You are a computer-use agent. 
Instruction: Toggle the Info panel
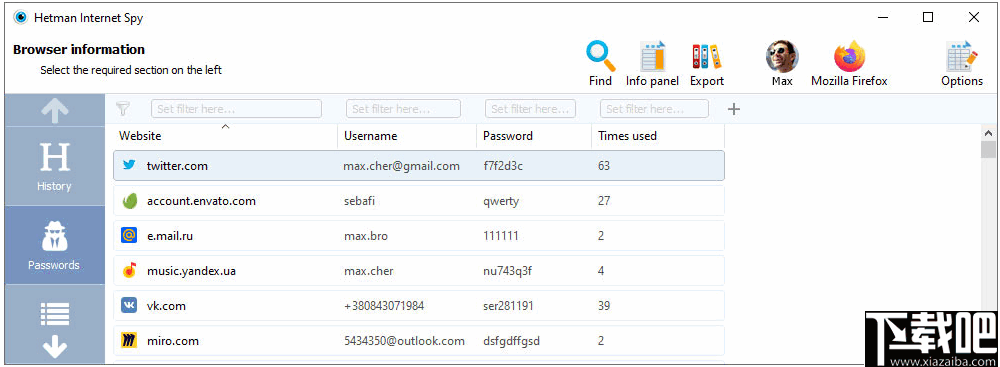point(652,64)
